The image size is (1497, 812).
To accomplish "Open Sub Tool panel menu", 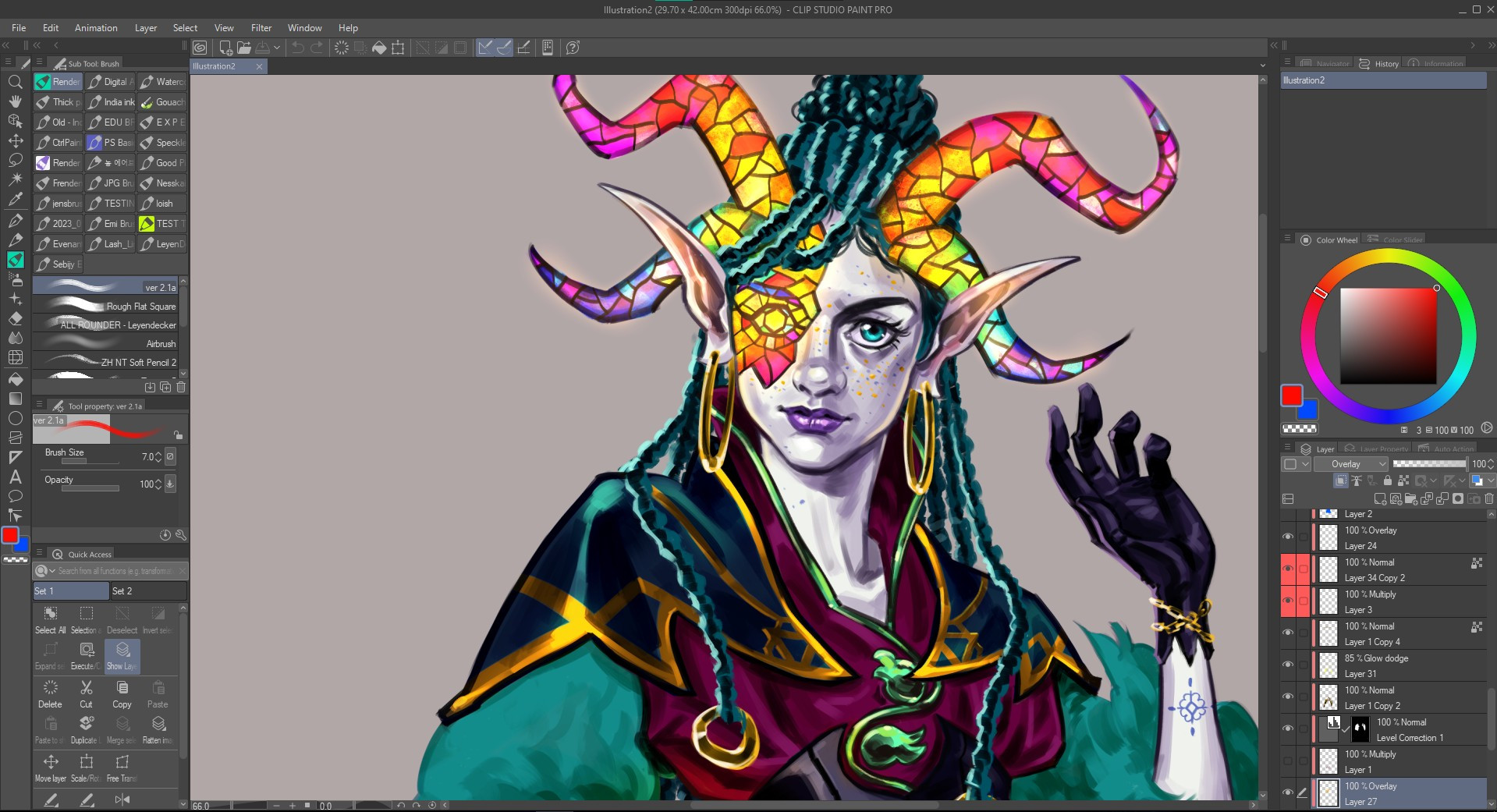I will click(x=39, y=62).
